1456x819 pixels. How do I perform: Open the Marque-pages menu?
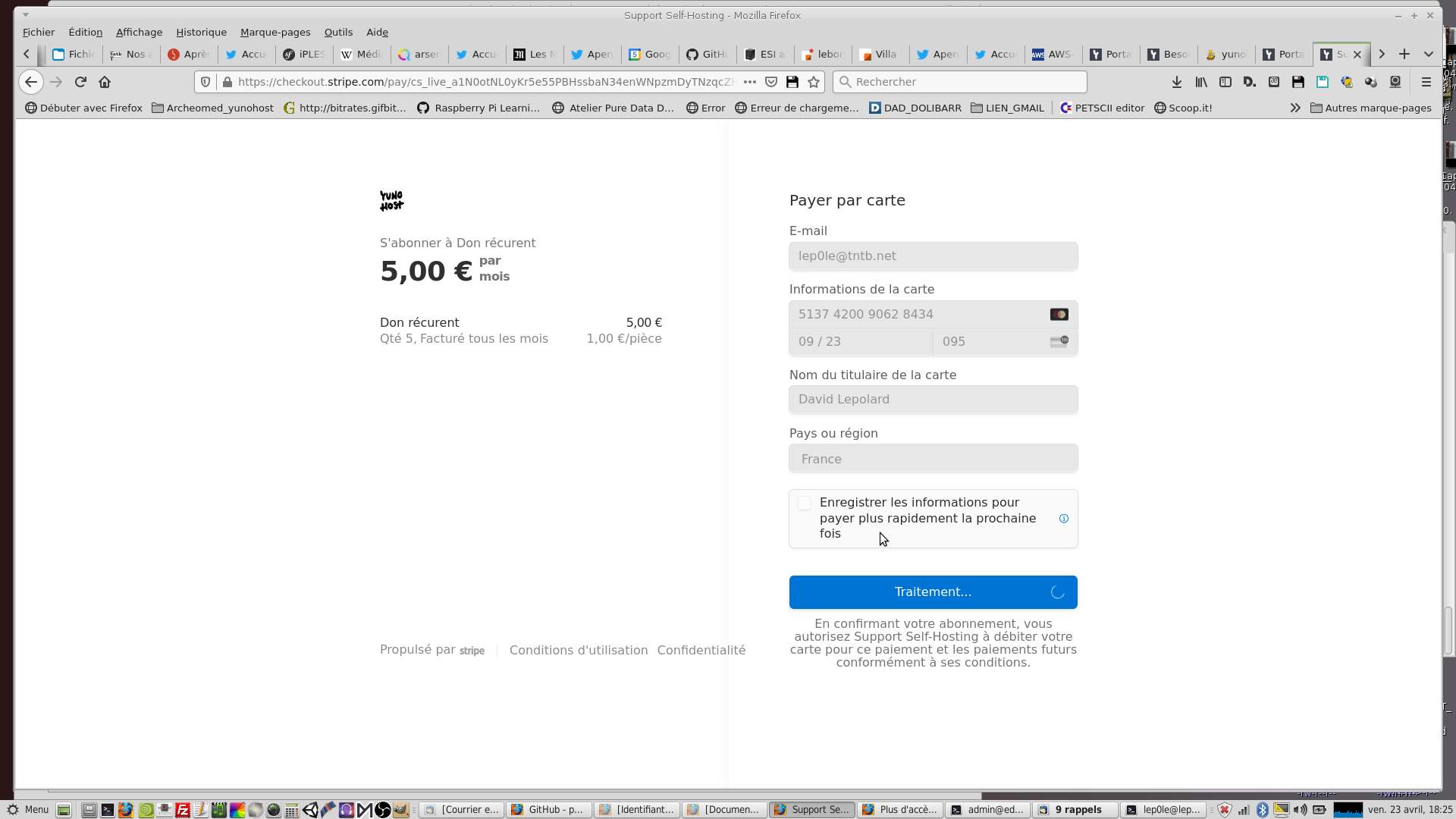(275, 32)
